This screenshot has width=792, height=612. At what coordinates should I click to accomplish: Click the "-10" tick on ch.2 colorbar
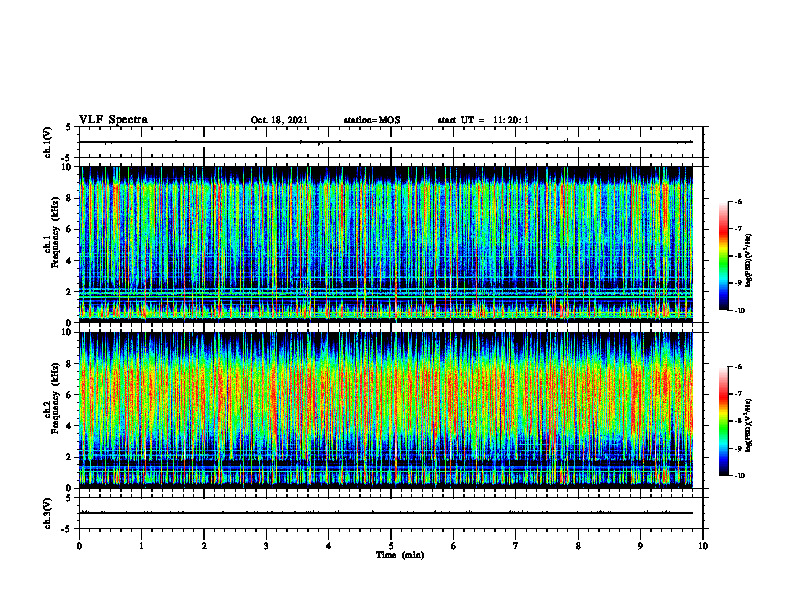click(740, 476)
